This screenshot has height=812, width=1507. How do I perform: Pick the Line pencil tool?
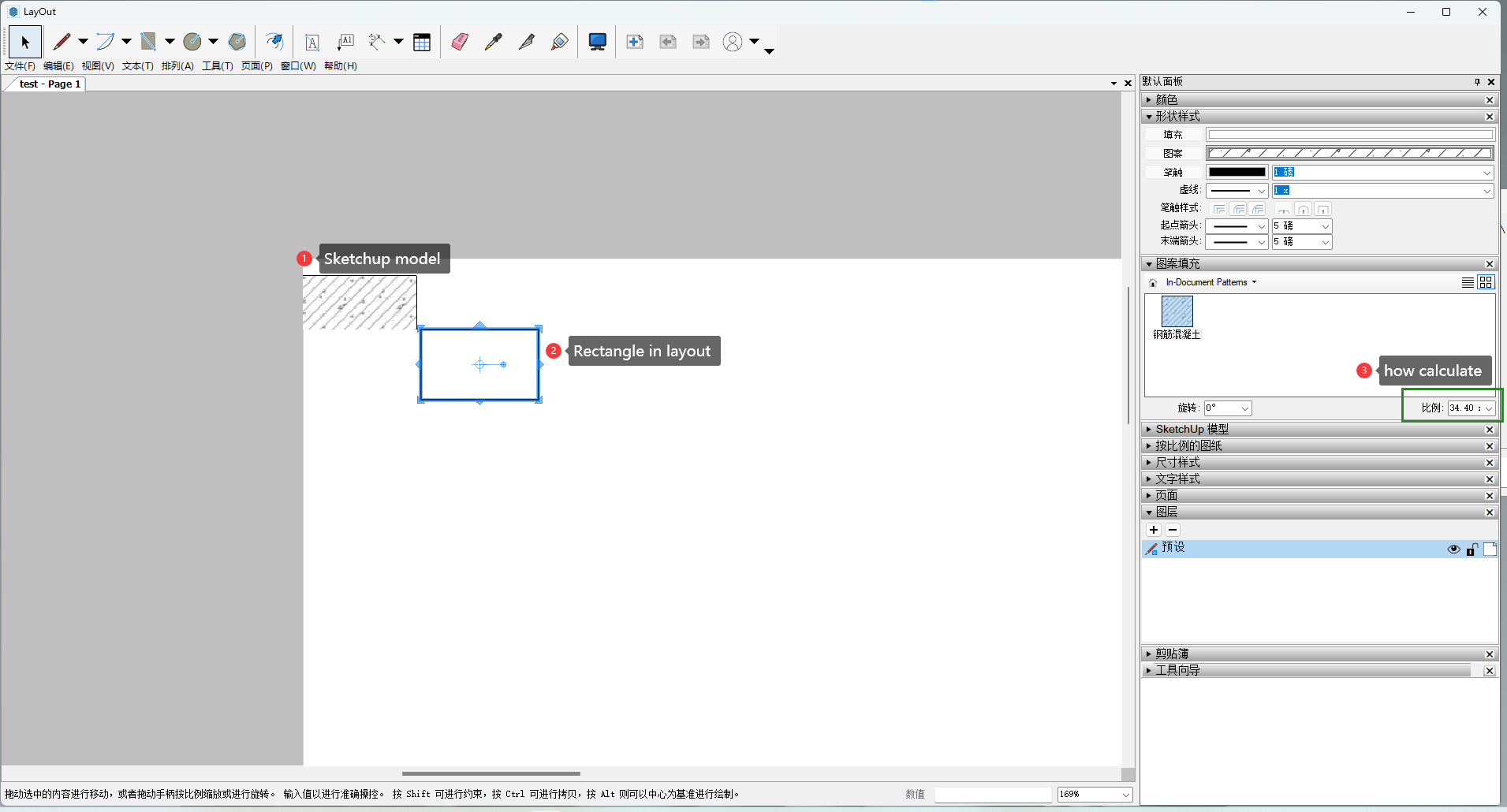(62, 42)
